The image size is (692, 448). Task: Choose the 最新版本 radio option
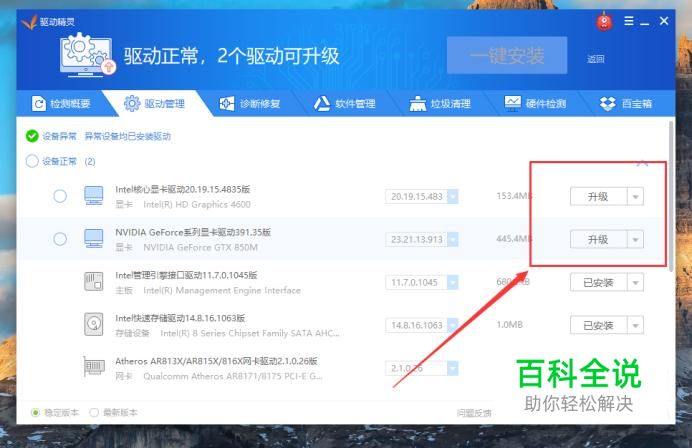pyautogui.click(x=94, y=413)
